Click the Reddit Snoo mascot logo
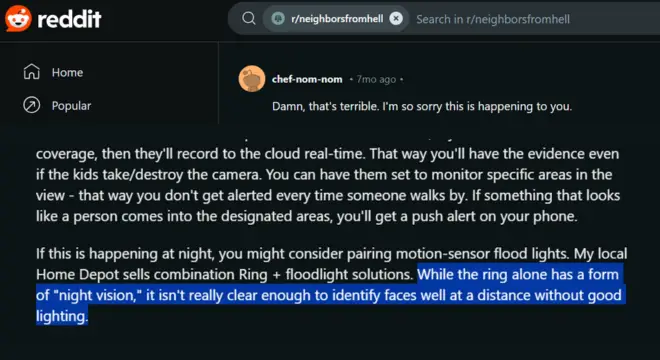 click(18, 19)
